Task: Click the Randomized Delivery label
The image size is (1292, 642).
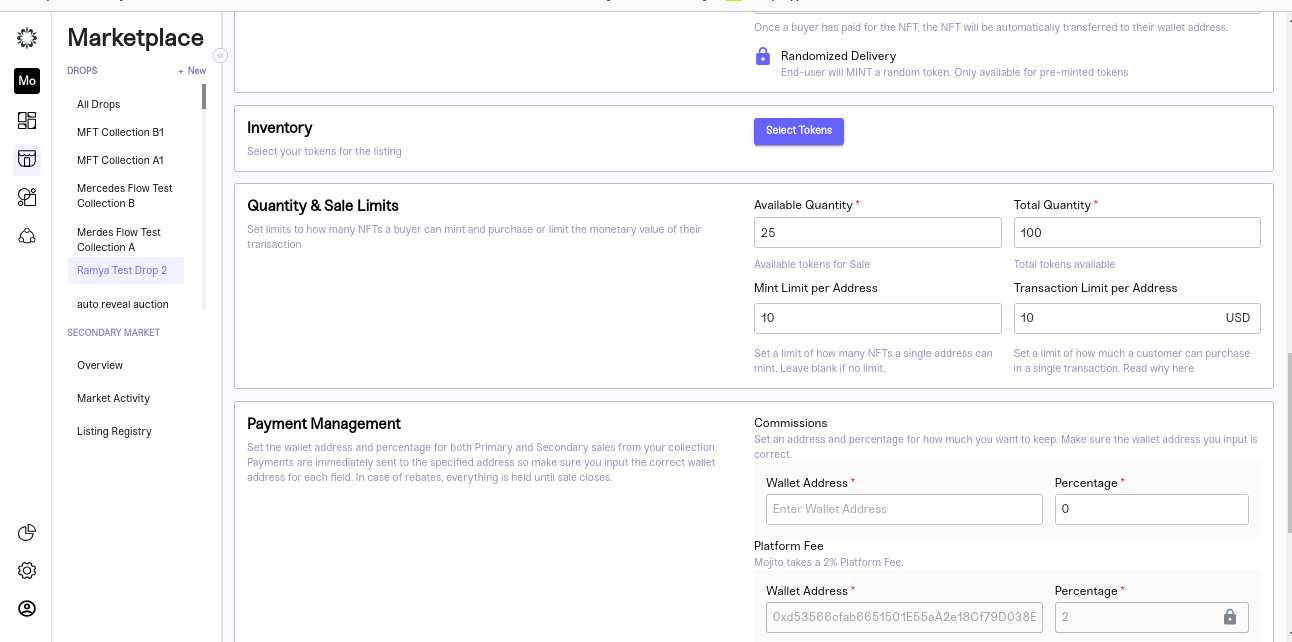Action: point(838,56)
